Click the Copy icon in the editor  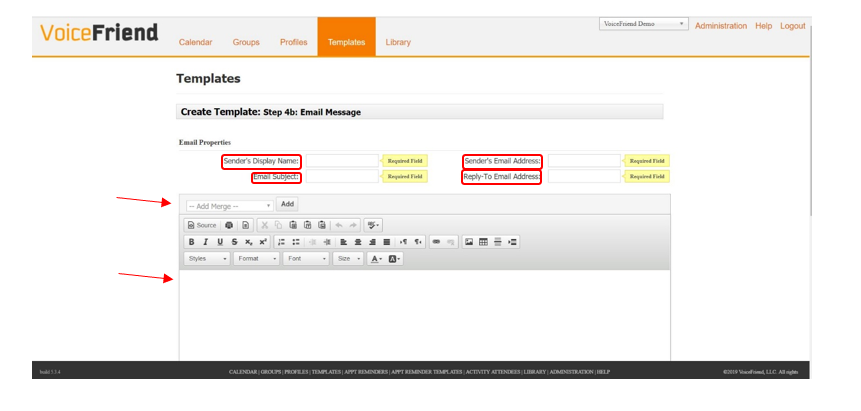[278, 225]
